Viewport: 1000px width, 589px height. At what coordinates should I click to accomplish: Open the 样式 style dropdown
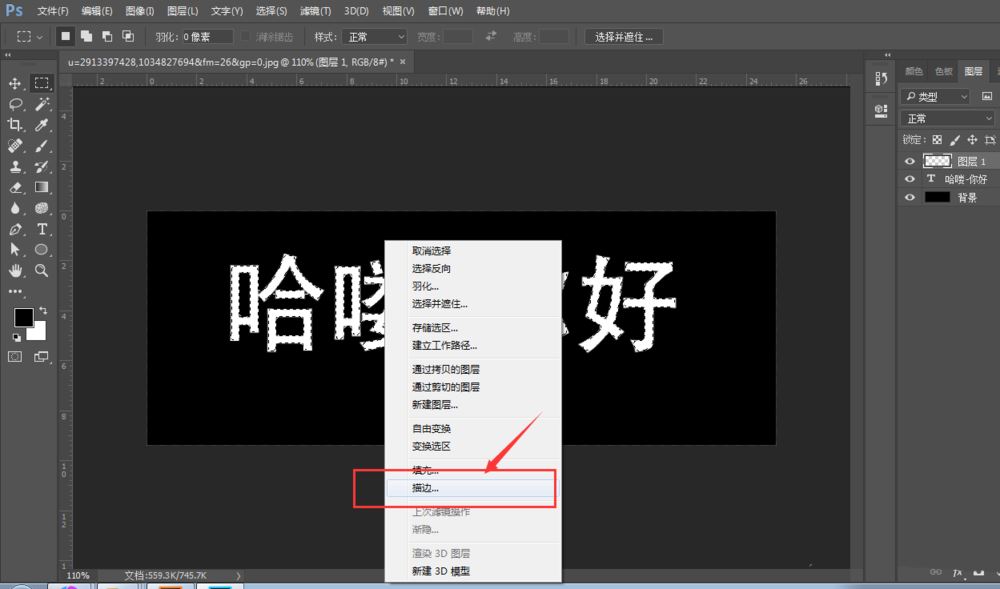click(x=374, y=37)
